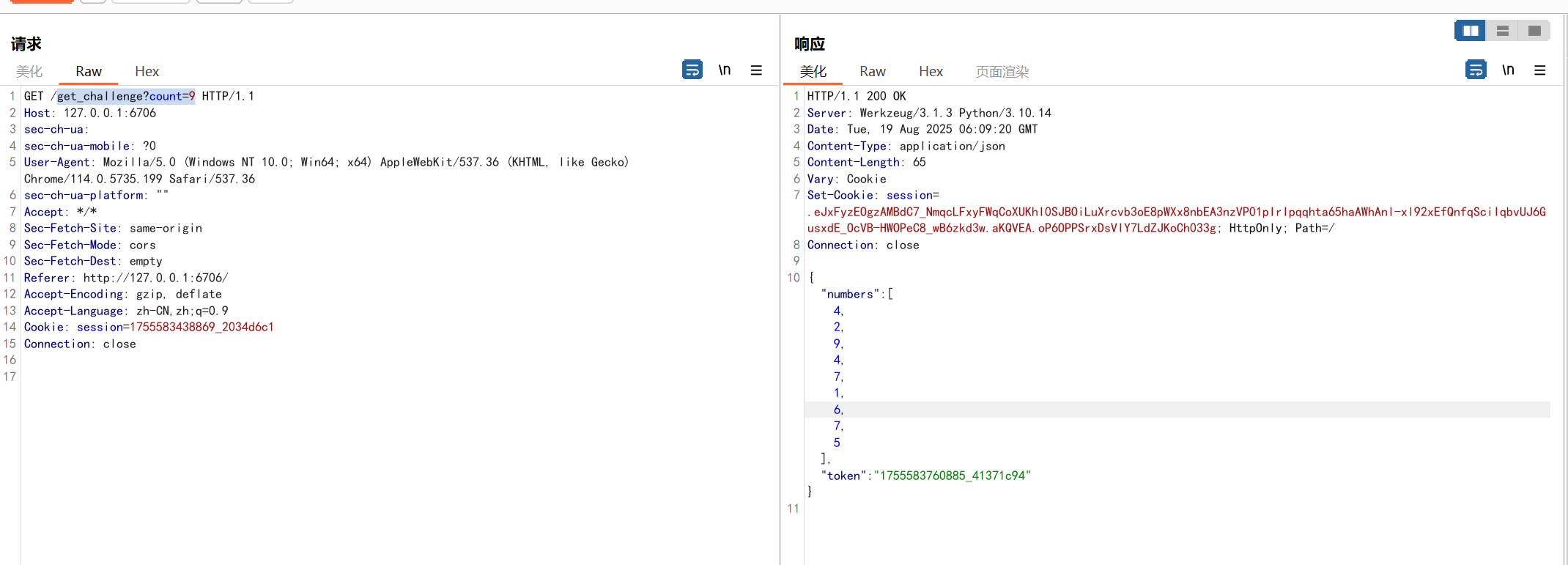Image resolution: width=1568 pixels, height=565 pixels.
Task: Switch to side-by-side layout view
Action: pyautogui.click(x=1470, y=31)
